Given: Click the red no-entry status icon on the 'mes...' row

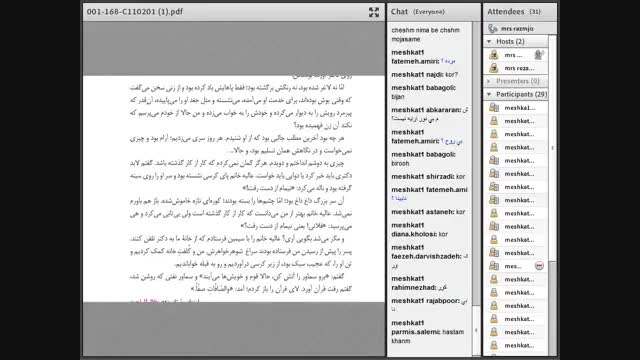Looking at the screenshot, I should pos(539,266).
